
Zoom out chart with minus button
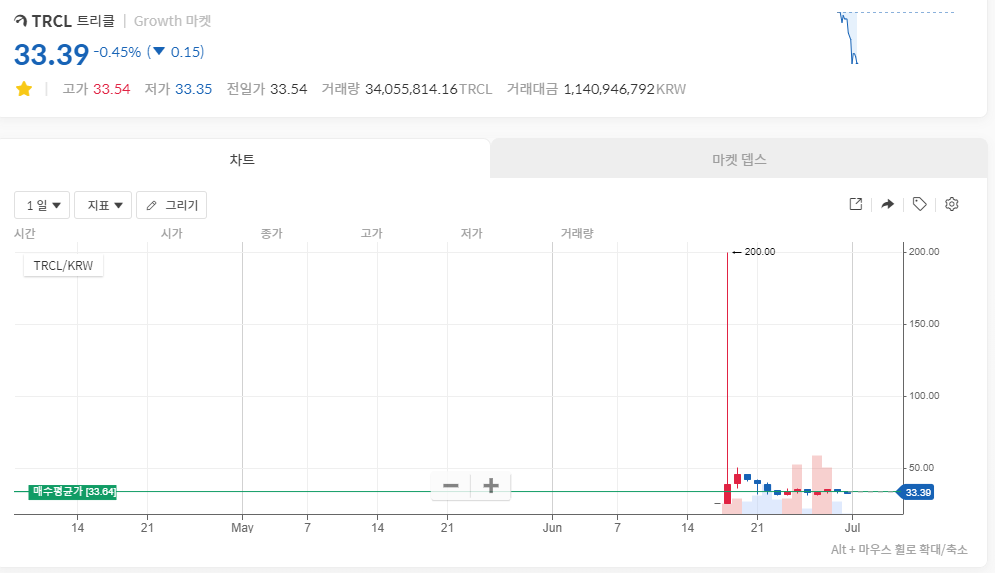(451, 486)
